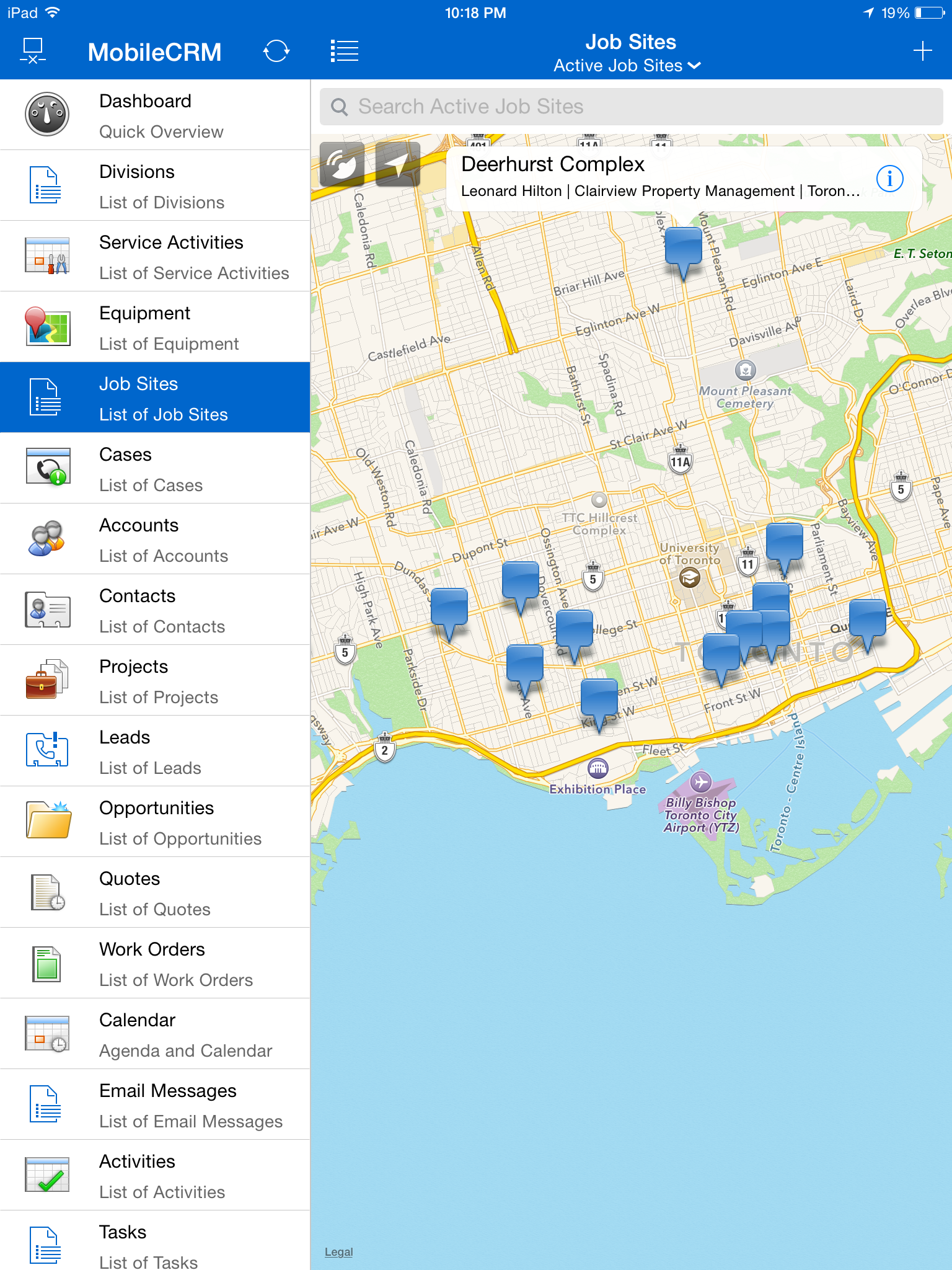Expand the Active Job Sites view dropdown
Image resolution: width=952 pixels, height=1270 pixels.
point(627,66)
